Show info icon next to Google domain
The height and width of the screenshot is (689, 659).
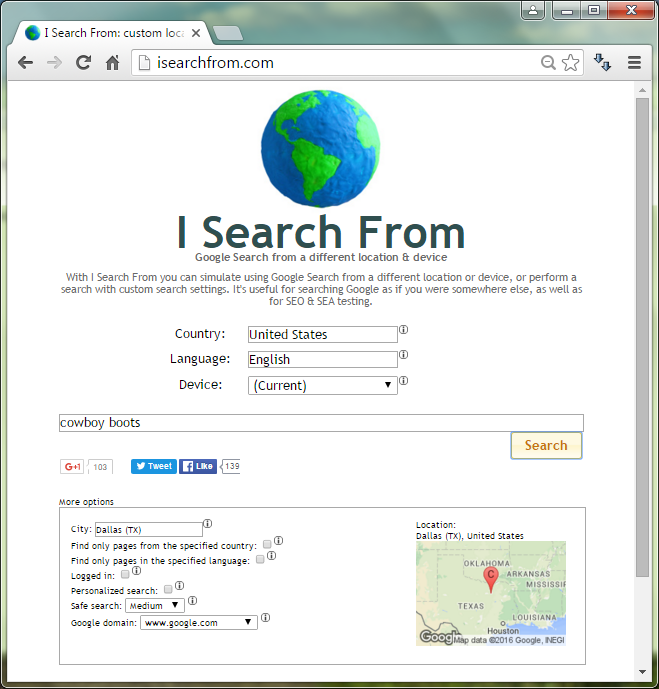pos(265,617)
